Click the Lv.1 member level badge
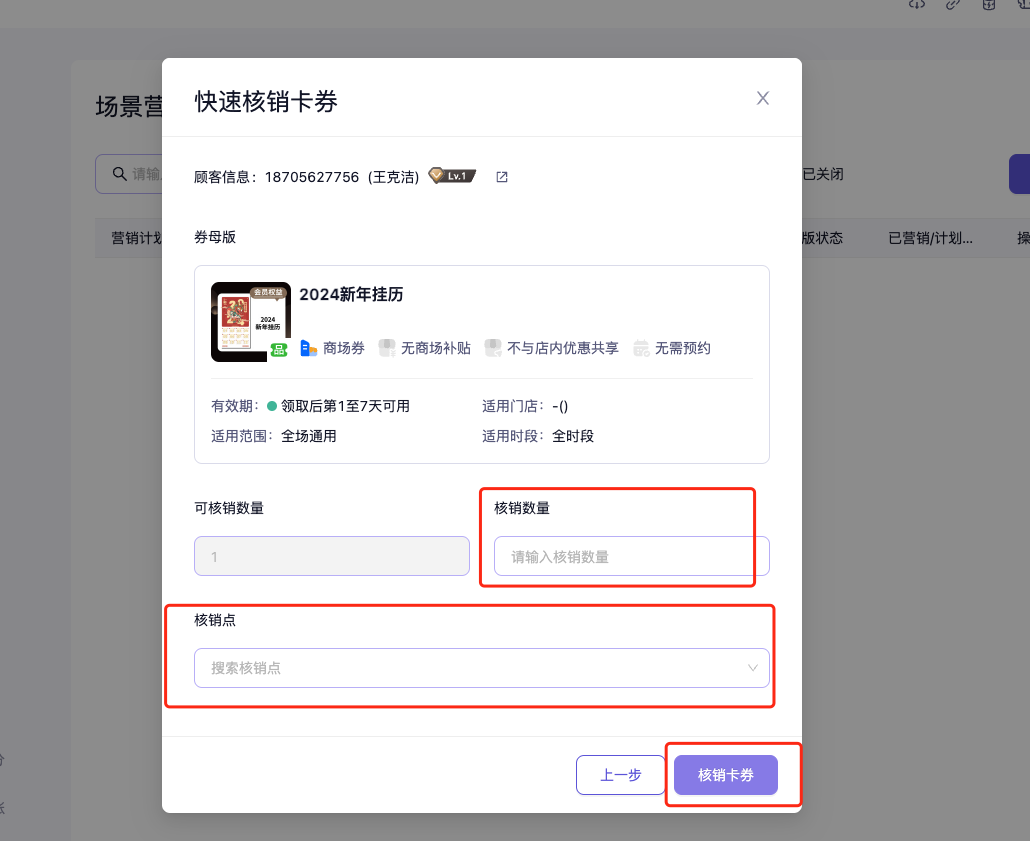 coord(452,176)
